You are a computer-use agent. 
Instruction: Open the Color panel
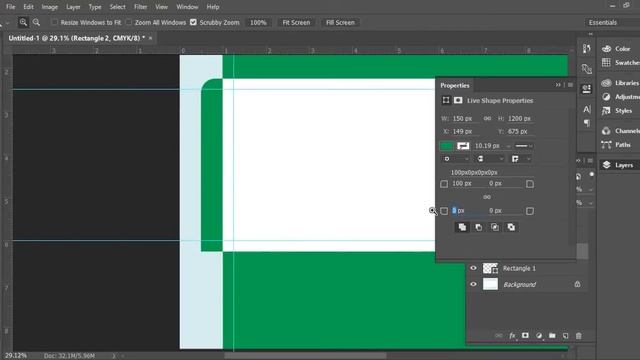pos(616,49)
